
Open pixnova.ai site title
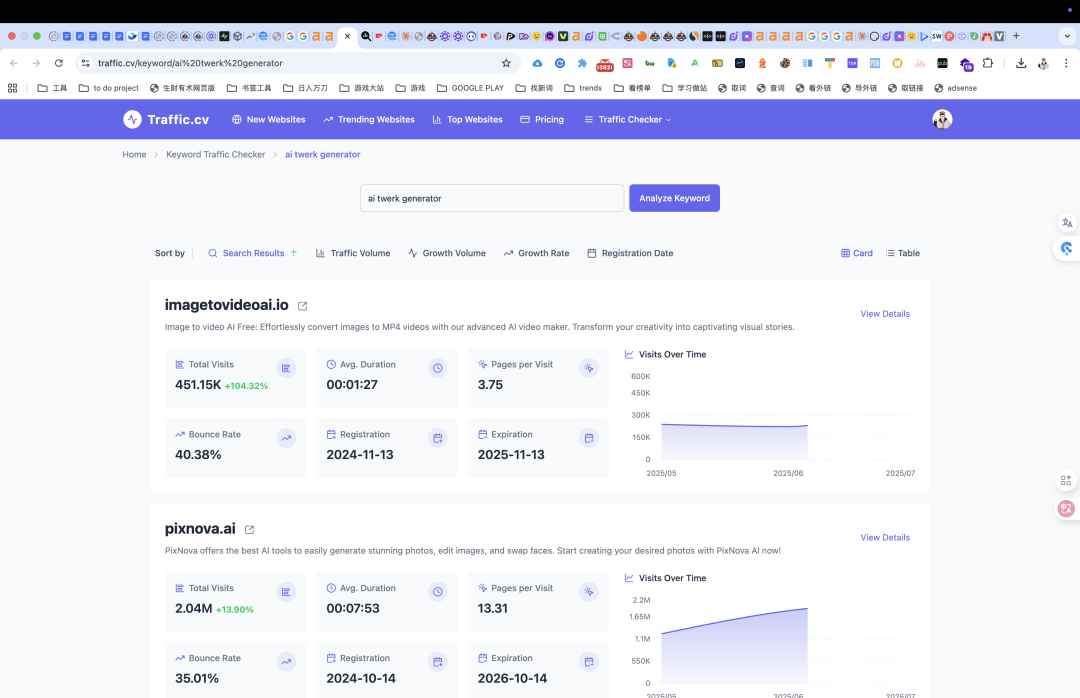tap(200, 528)
